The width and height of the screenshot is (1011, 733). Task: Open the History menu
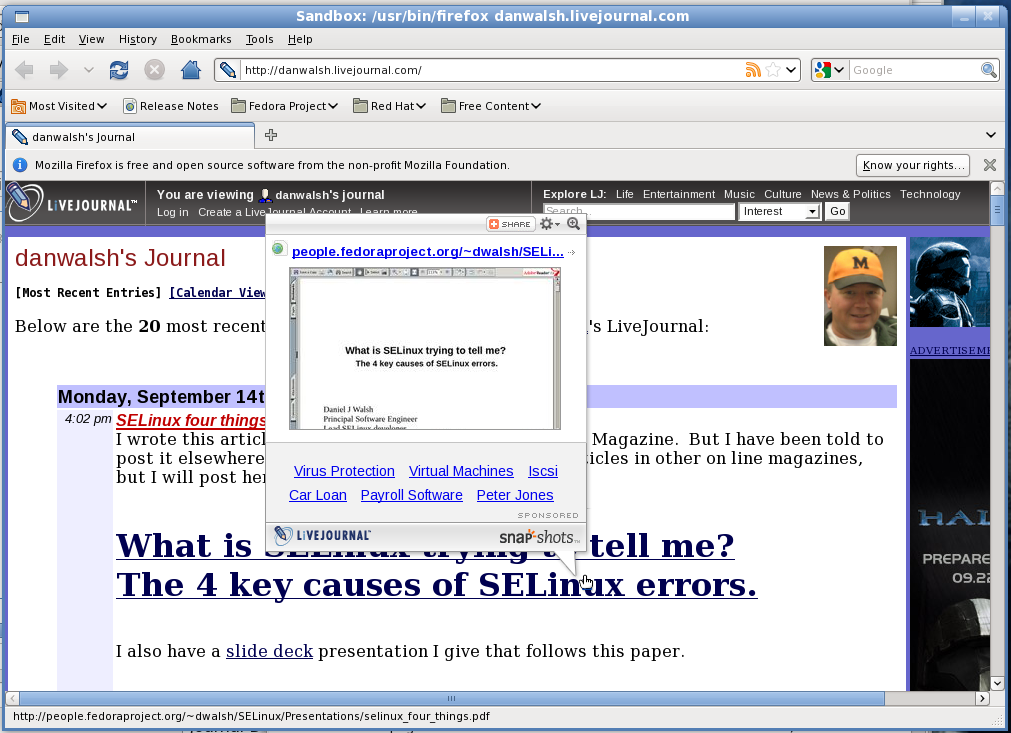(137, 39)
